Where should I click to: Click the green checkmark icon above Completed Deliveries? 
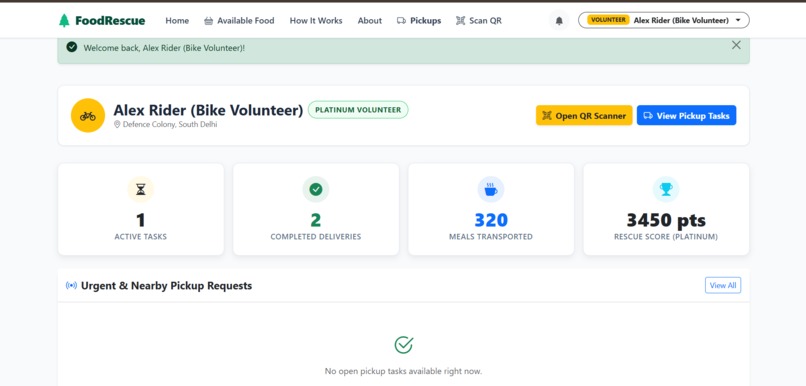[316, 190]
